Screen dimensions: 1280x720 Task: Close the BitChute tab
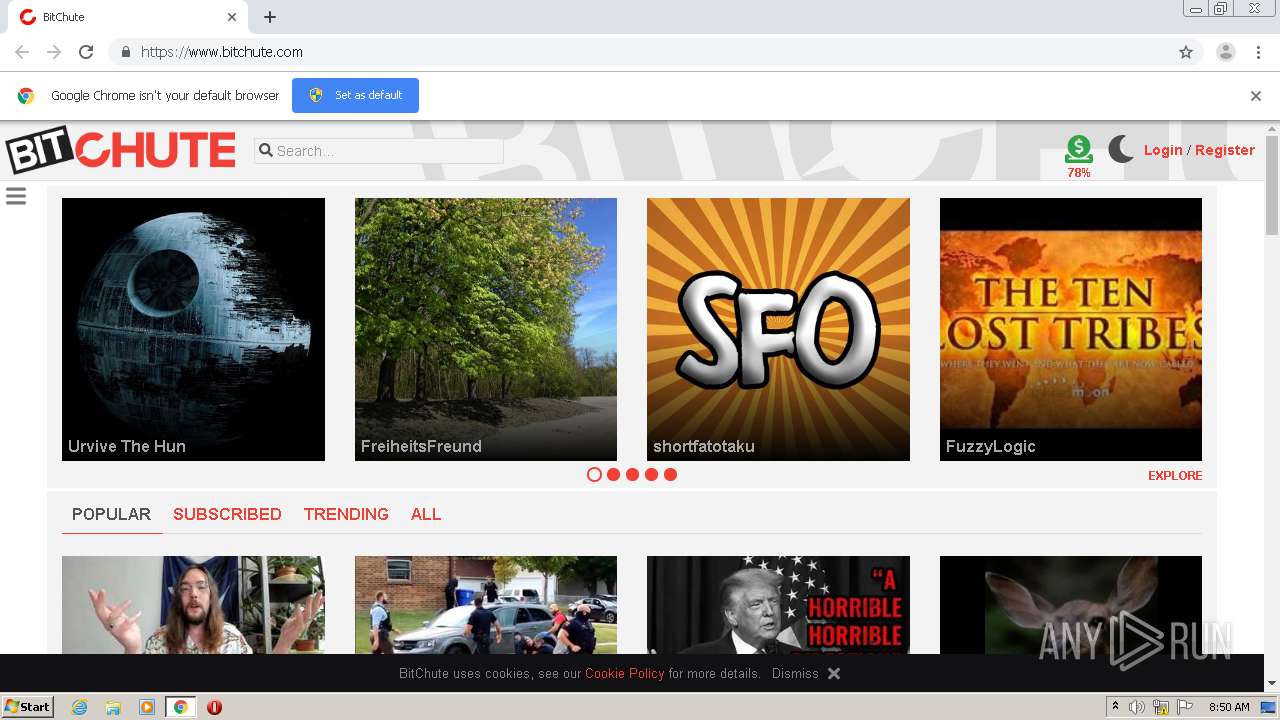point(232,17)
